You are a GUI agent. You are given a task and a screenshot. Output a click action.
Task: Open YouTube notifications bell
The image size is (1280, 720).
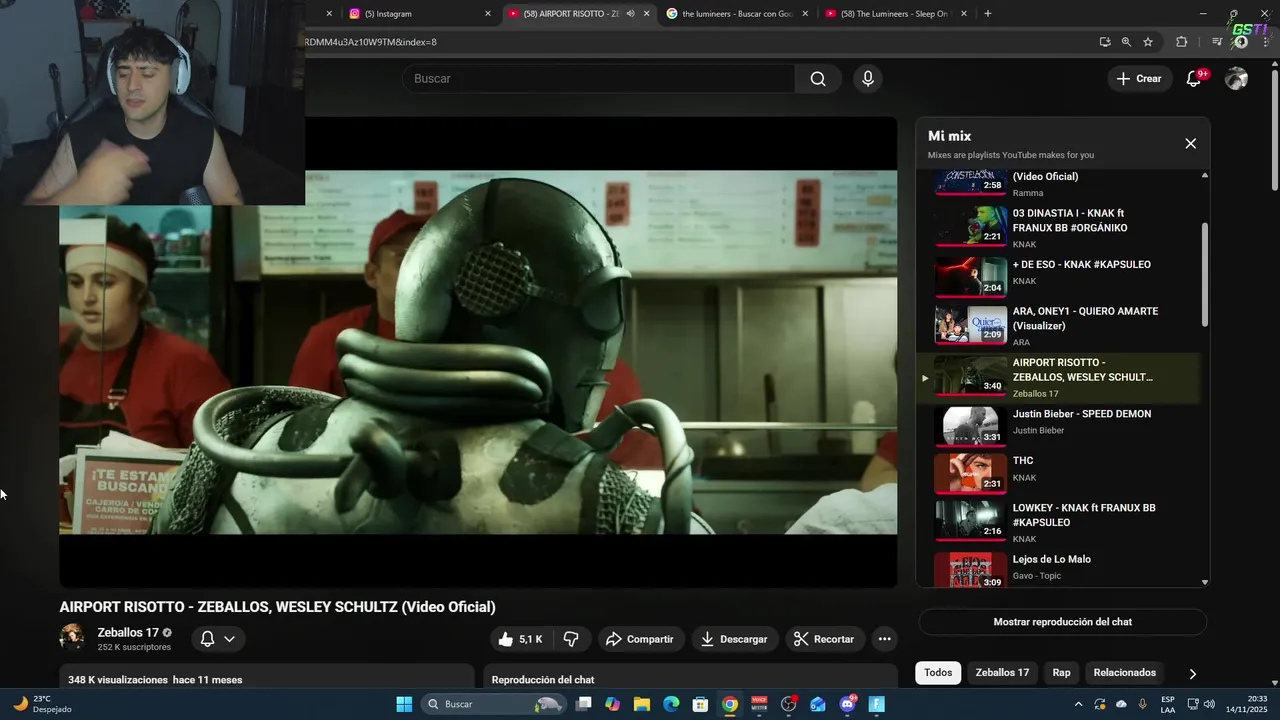pos(1193,79)
